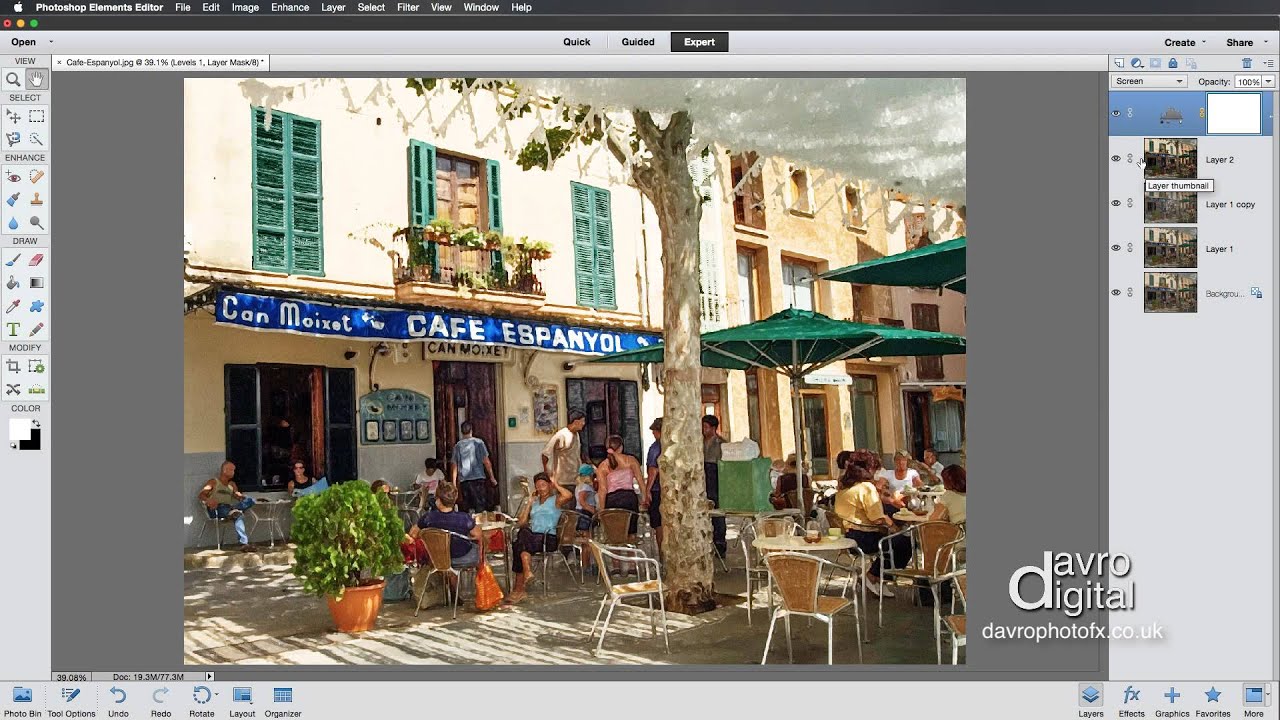1280x720 pixels.
Task: Add a layer mask
Action: point(1155,63)
